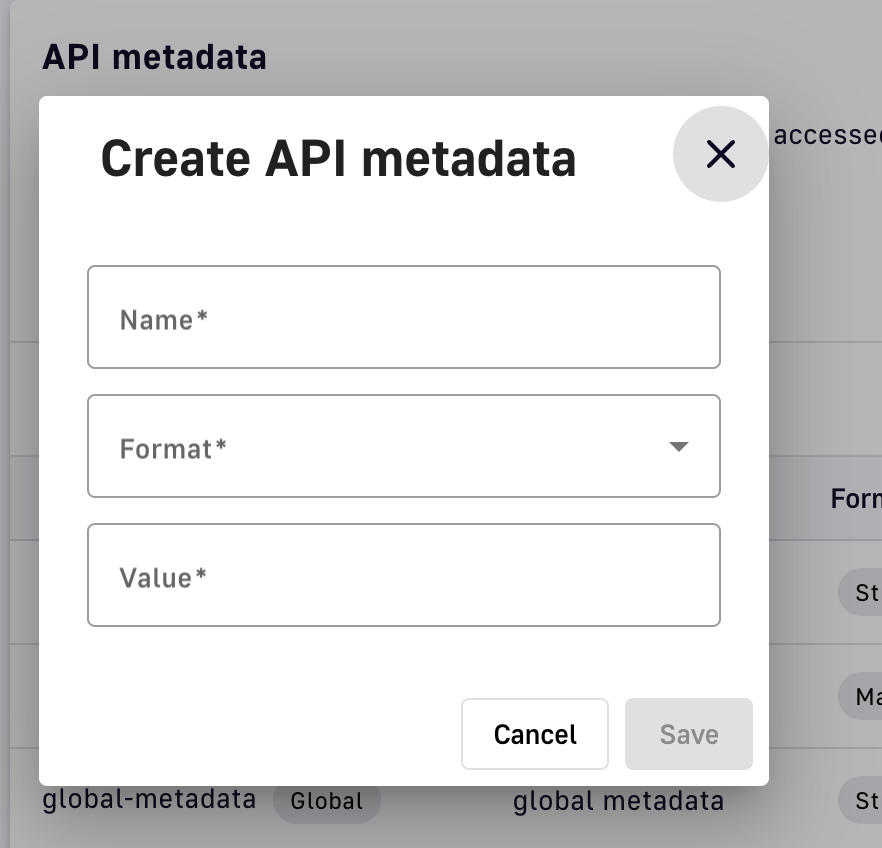The height and width of the screenshot is (848, 882).
Task: Close the Create API metadata dialog
Action: click(721, 154)
